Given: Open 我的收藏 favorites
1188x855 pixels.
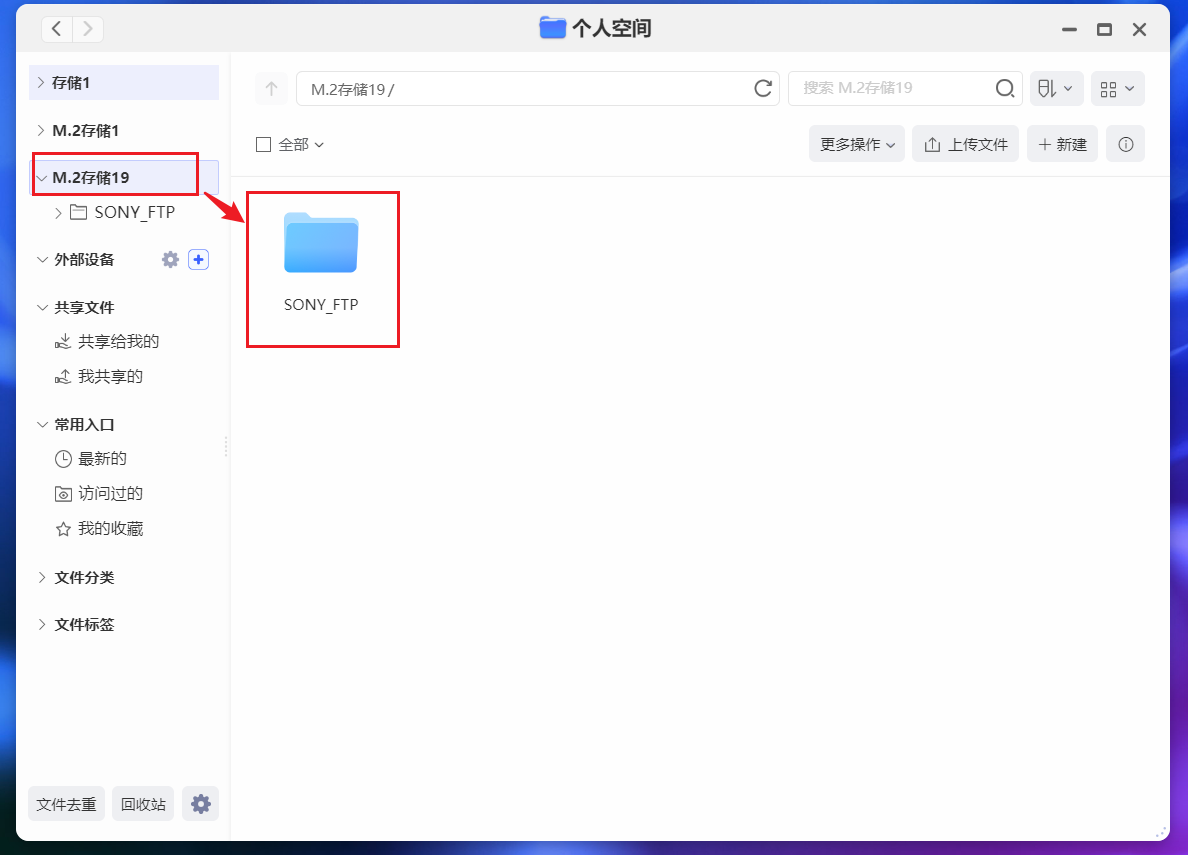Looking at the screenshot, I should [110, 528].
